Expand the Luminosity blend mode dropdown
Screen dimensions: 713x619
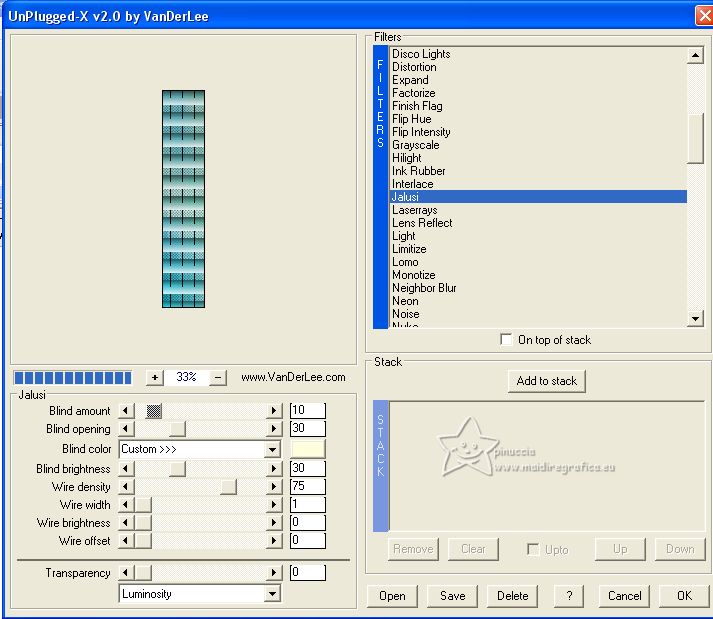point(272,594)
